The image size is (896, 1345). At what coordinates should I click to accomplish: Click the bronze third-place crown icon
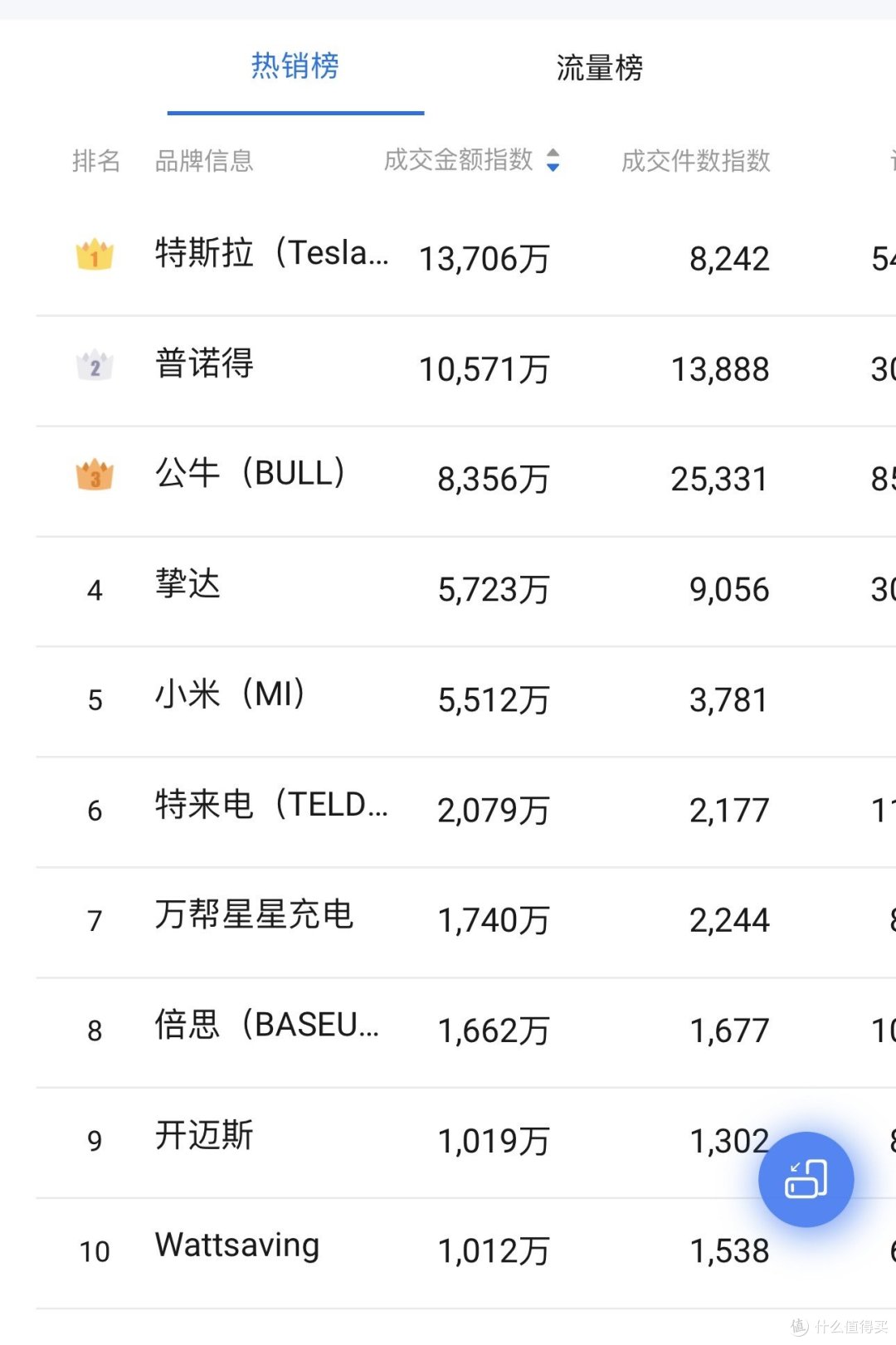pyautogui.click(x=95, y=475)
